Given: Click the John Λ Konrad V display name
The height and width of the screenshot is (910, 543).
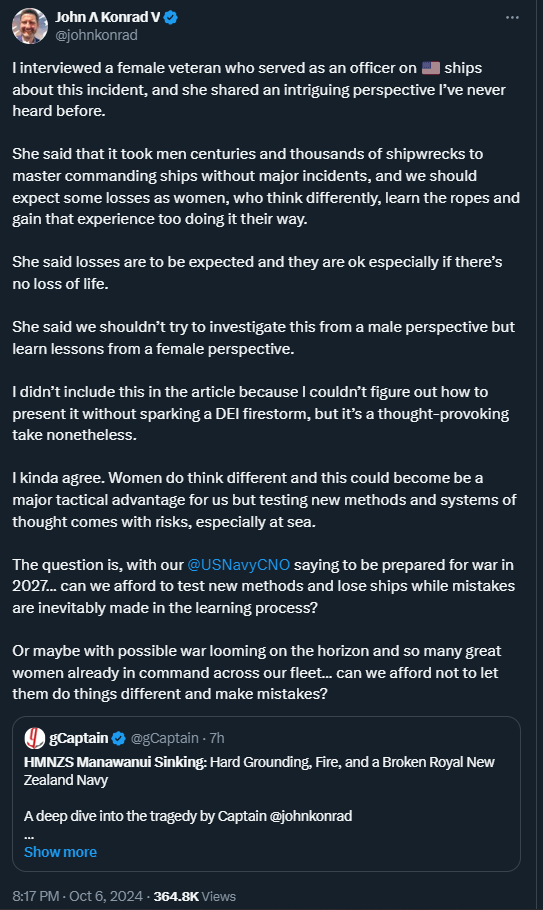Looking at the screenshot, I should point(107,17).
